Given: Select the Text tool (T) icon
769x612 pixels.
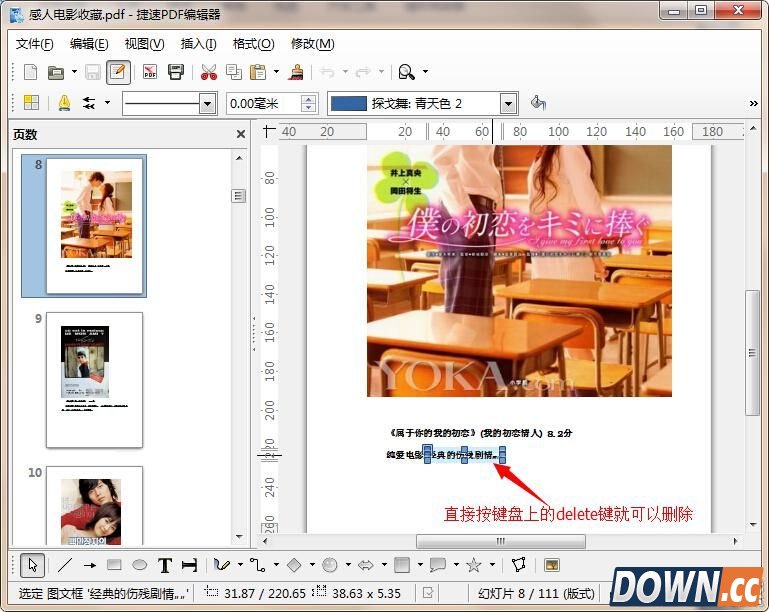Looking at the screenshot, I should [x=165, y=565].
